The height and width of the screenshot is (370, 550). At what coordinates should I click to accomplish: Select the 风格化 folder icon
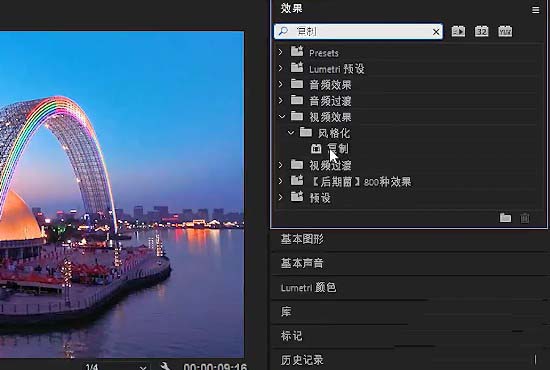[306, 132]
